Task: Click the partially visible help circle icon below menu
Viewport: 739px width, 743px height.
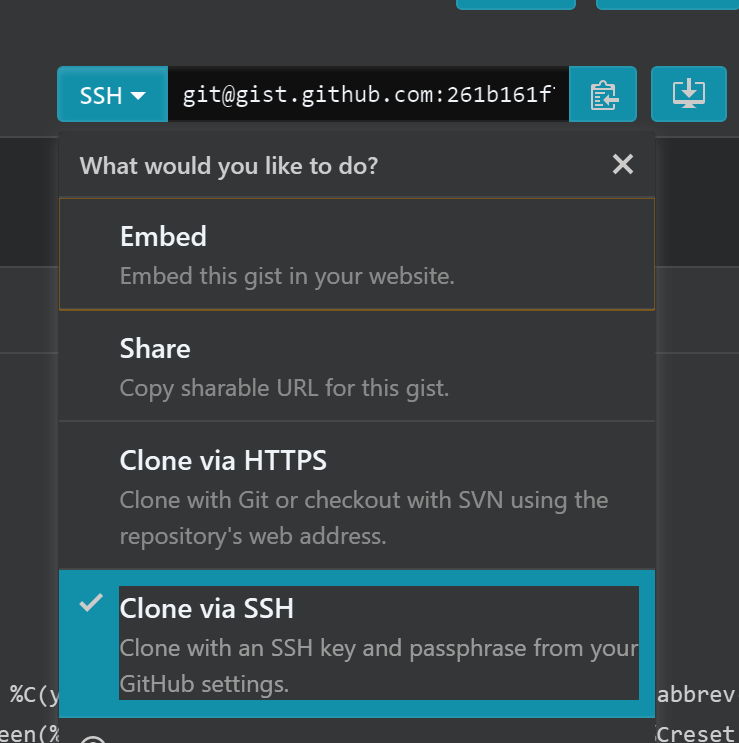Action: pyautogui.click(x=93, y=739)
